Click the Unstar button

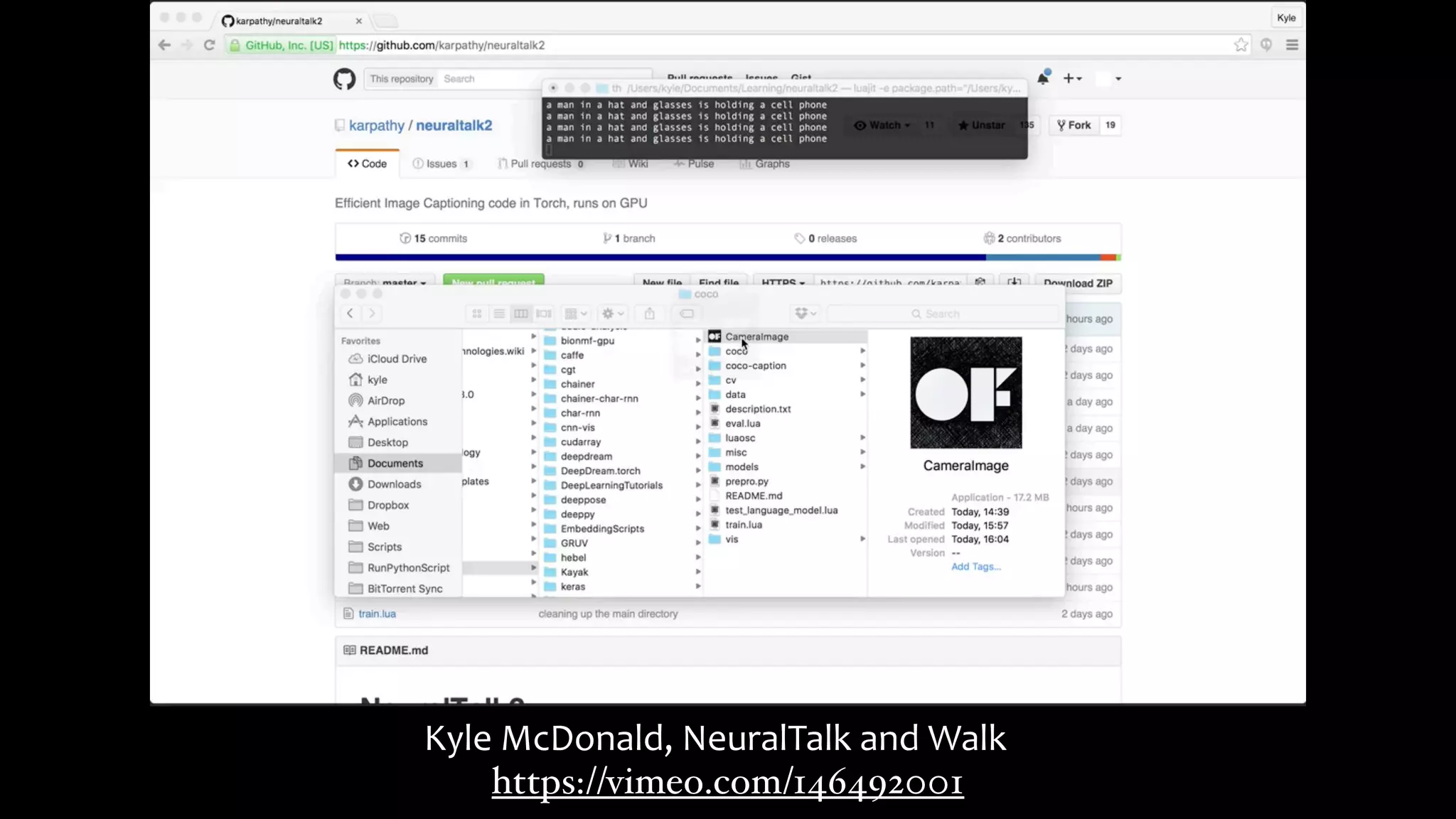coord(982,125)
